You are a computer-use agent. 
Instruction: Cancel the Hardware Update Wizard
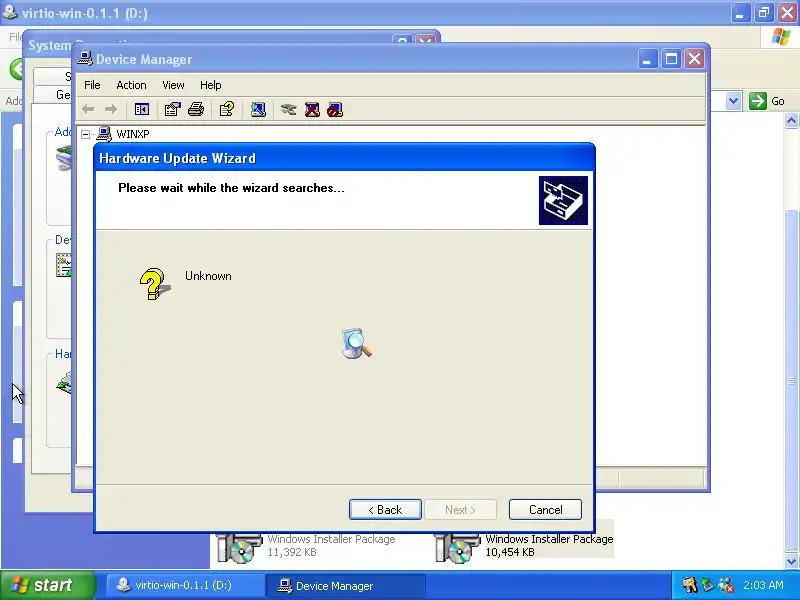point(545,510)
